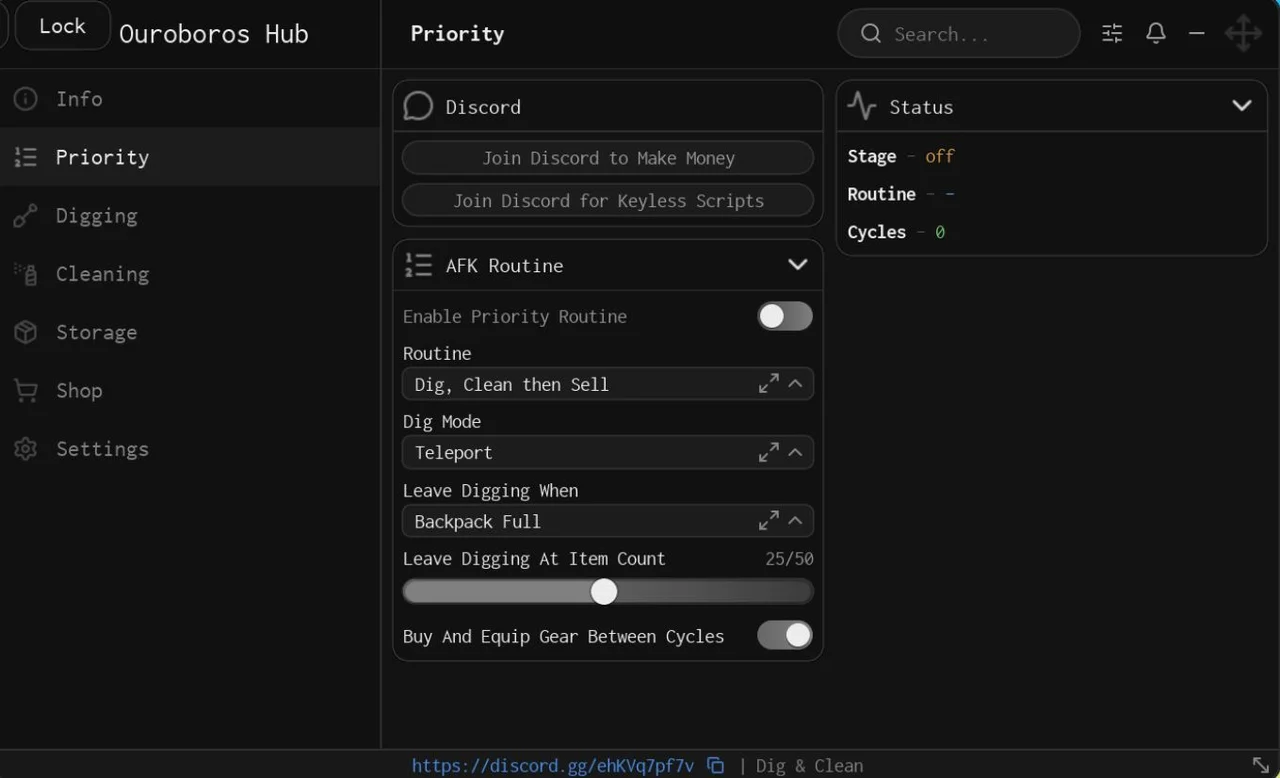This screenshot has width=1280, height=778.
Task: Collapse the AFK Routine section chevron
Action: (x=797, y=265)
